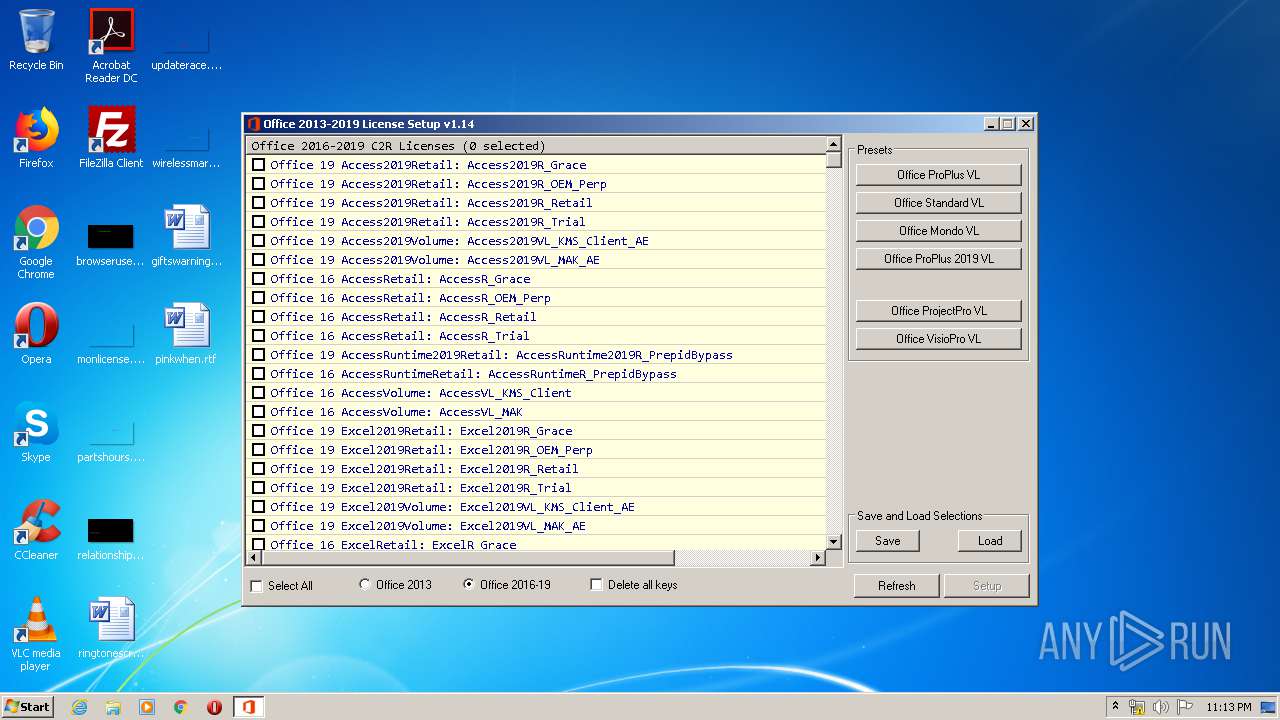Check Excel2019R_Retail license checkbox

[x=258, y=469]
